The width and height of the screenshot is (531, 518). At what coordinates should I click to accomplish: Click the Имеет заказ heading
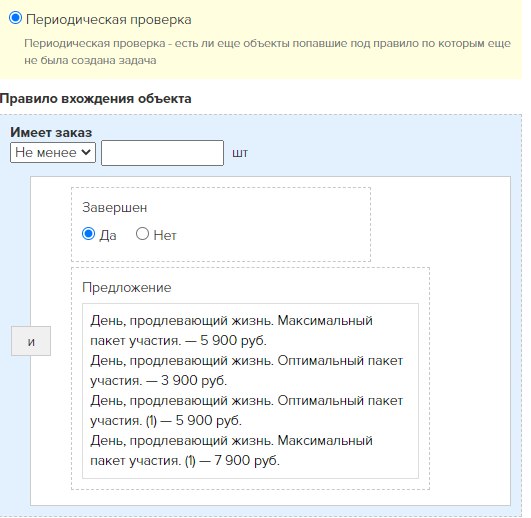[51, 132]
